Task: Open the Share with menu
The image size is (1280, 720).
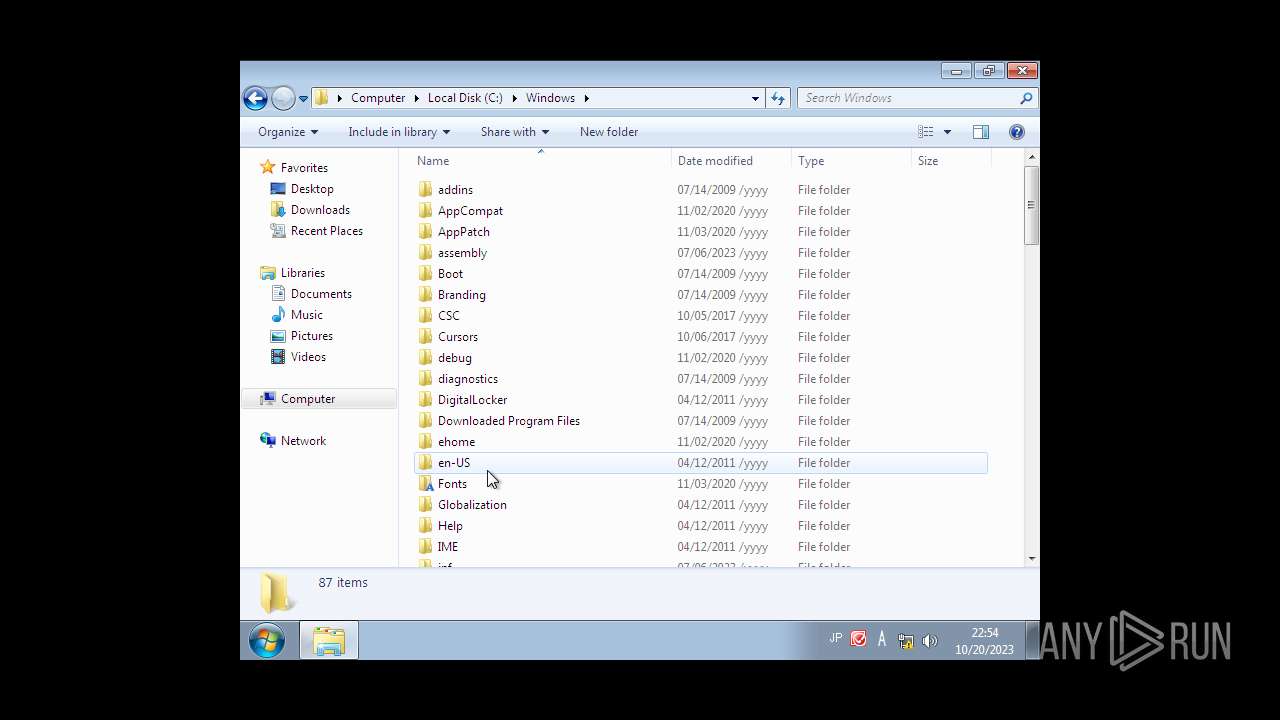Action: click(x=515, y=132)
